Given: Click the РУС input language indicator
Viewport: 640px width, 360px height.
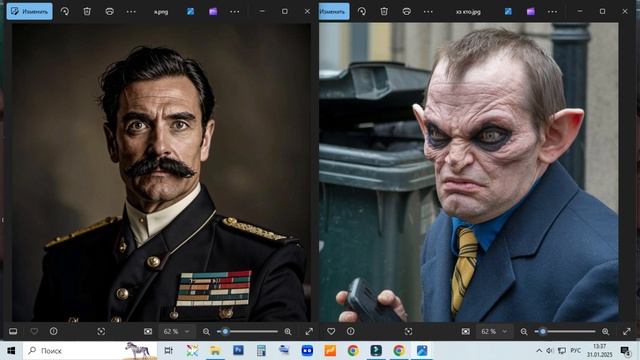Looking at the screenshot, I should click(576, 351).
